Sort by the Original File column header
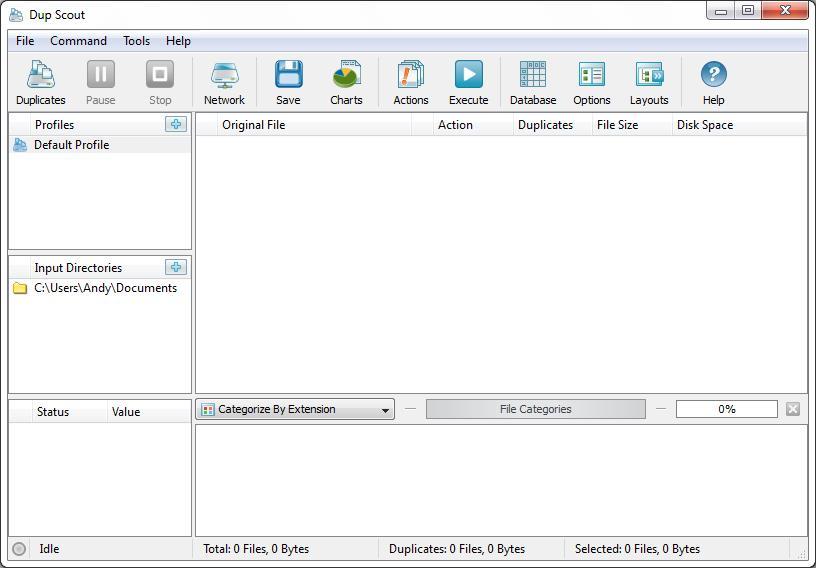Image resolution: width=816 pixels, height=568 pixels. point(315,125)
